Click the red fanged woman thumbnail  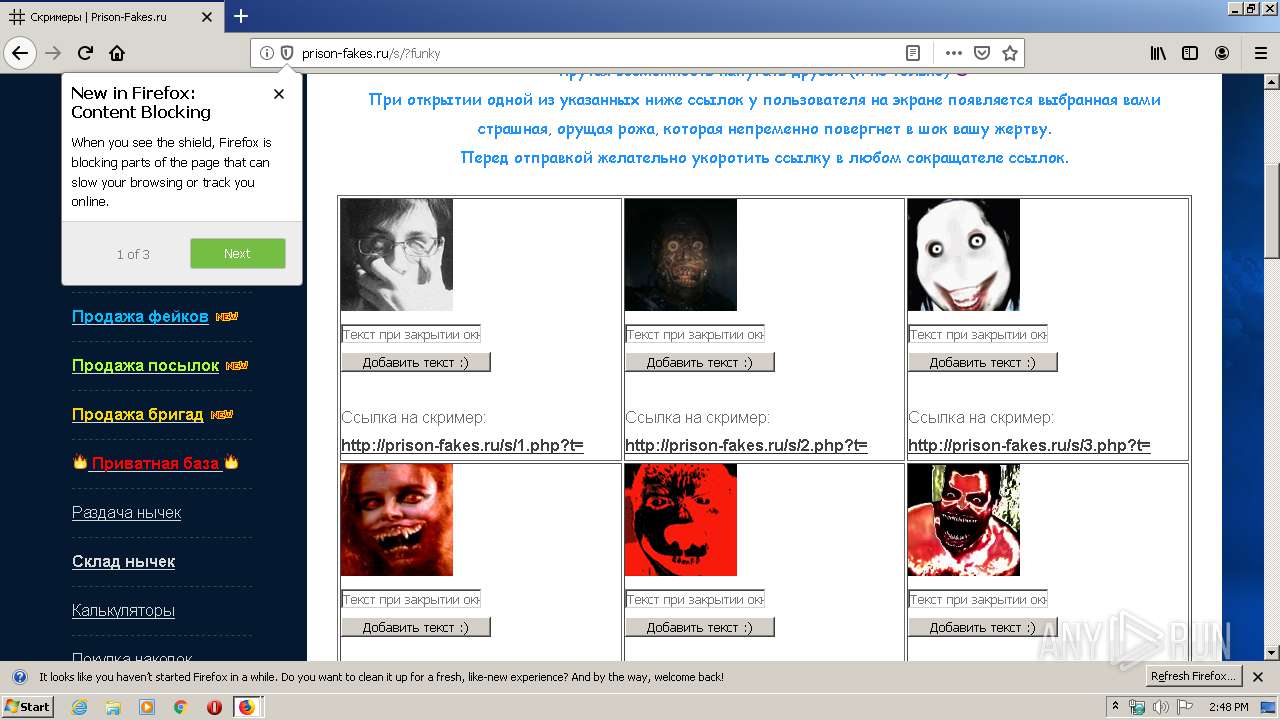click(397, 520)
